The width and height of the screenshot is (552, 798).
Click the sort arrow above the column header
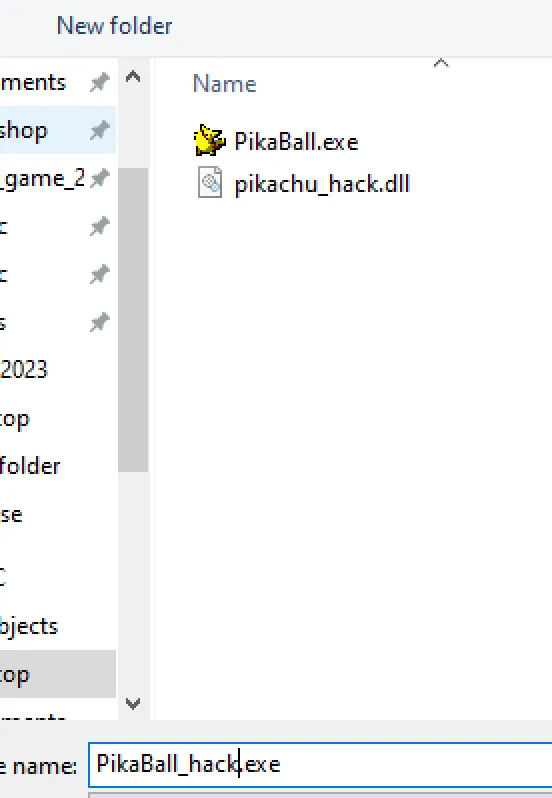(x=441, y=63)
